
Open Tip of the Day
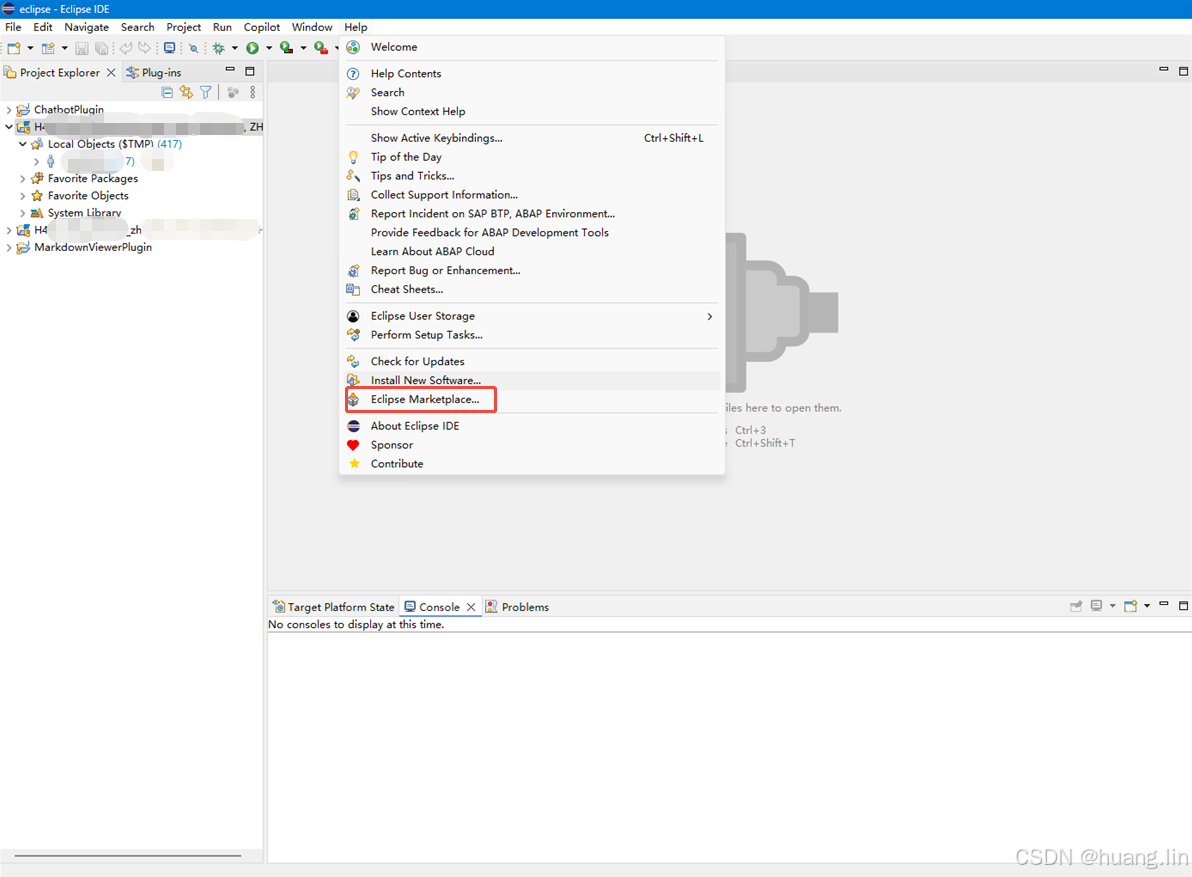pyautogui.click(x=531, y=157)
